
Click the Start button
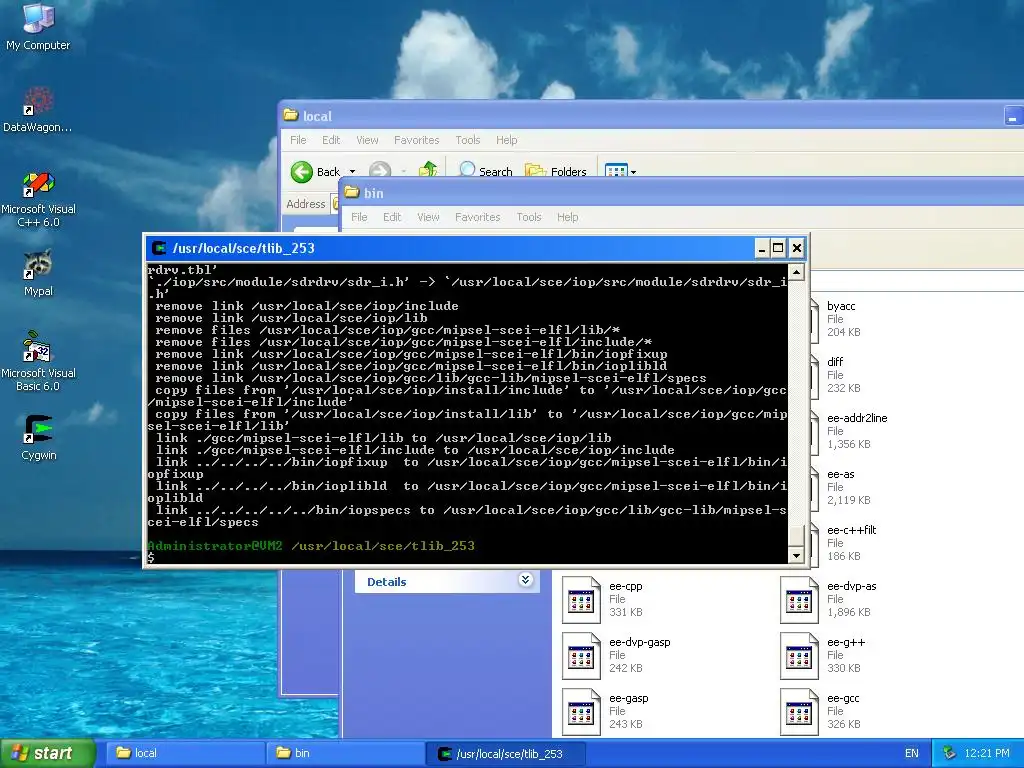point(47,753)
